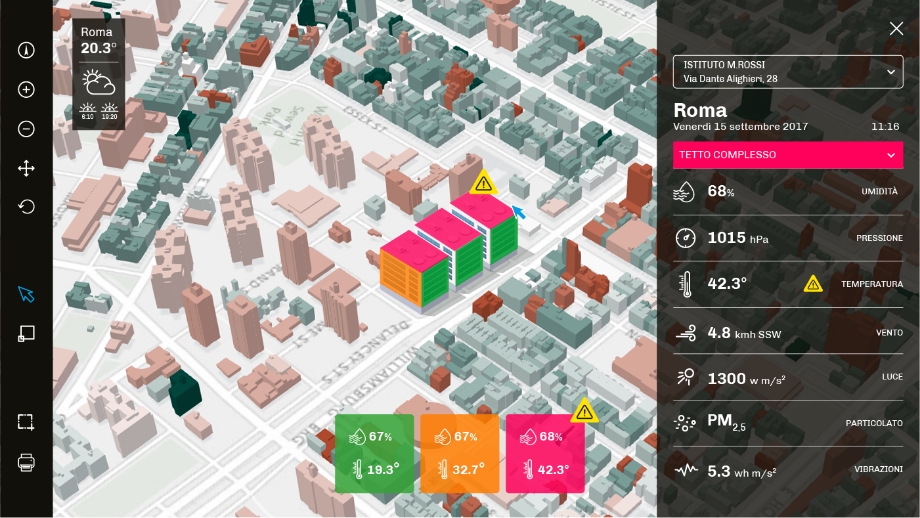Click the PRESSIONE label

click(879, 238)
